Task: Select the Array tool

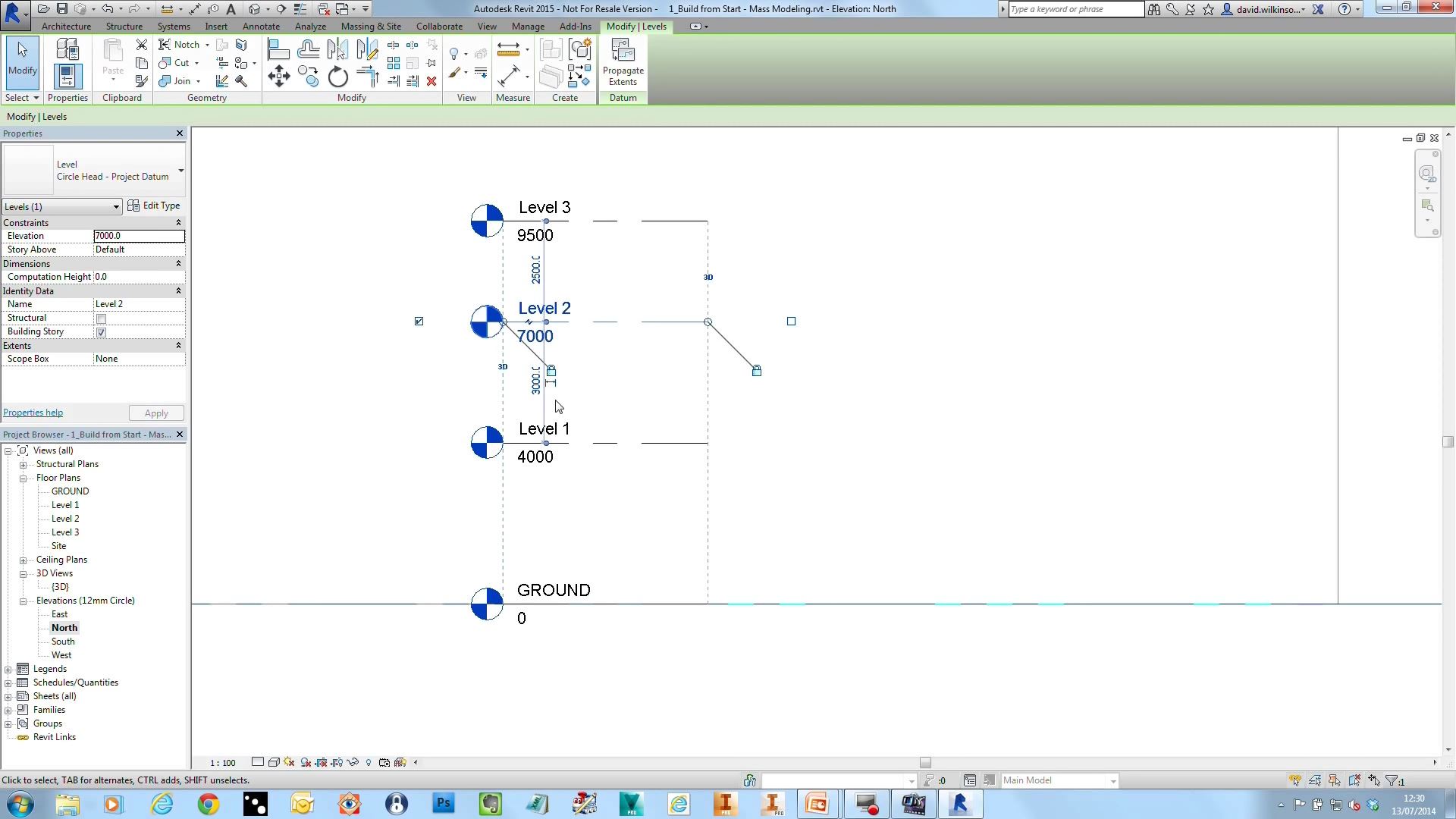Action: (394, 63)
